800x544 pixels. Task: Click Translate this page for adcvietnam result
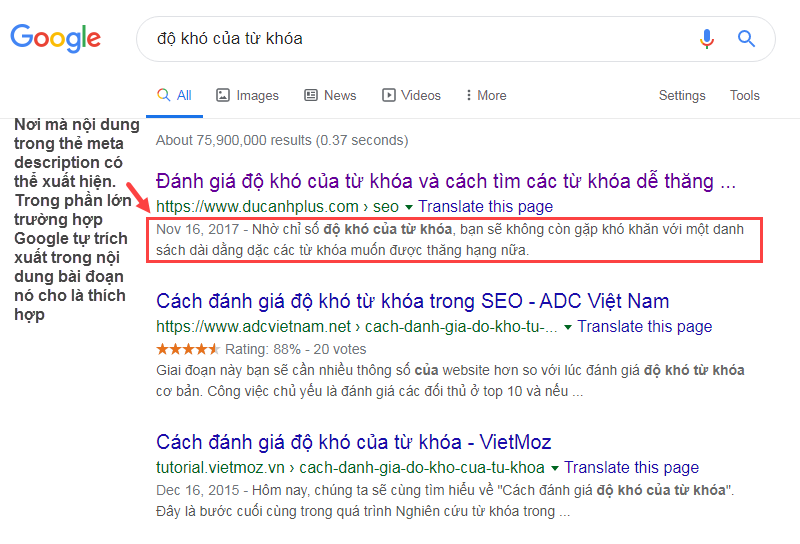[644, 326]
